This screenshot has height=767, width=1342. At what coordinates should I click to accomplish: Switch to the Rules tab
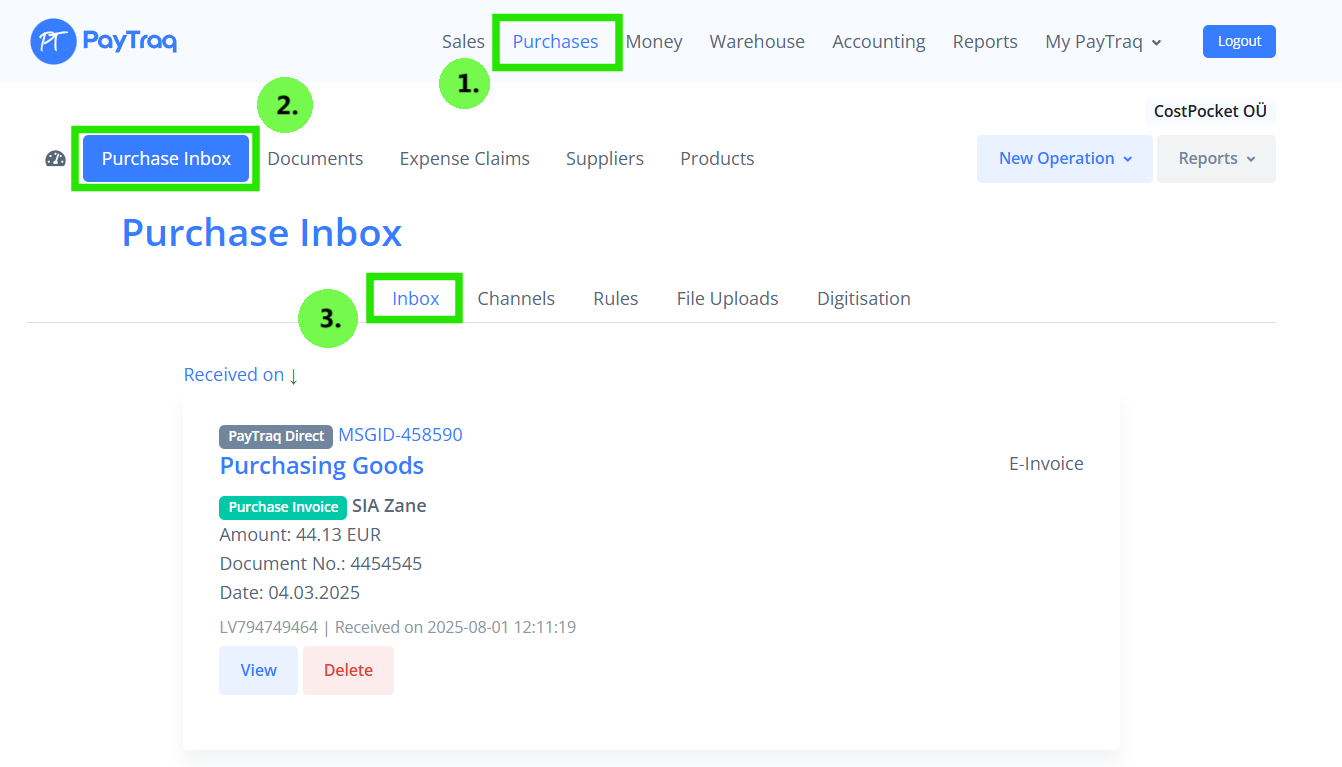pos(616,299)
